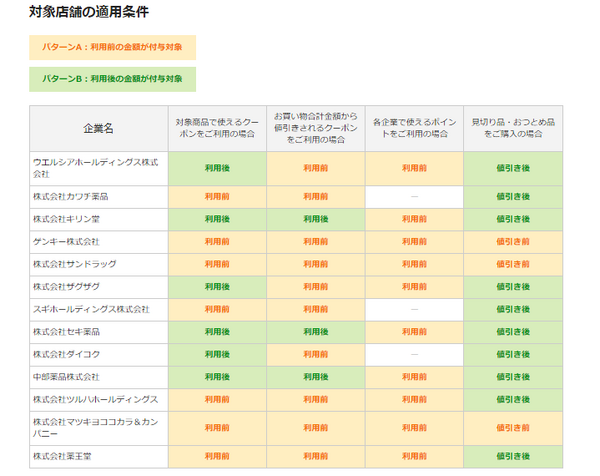Click ザグザグ points 利用前 cell
600x476 pixels.
click(x=414, y=287)
